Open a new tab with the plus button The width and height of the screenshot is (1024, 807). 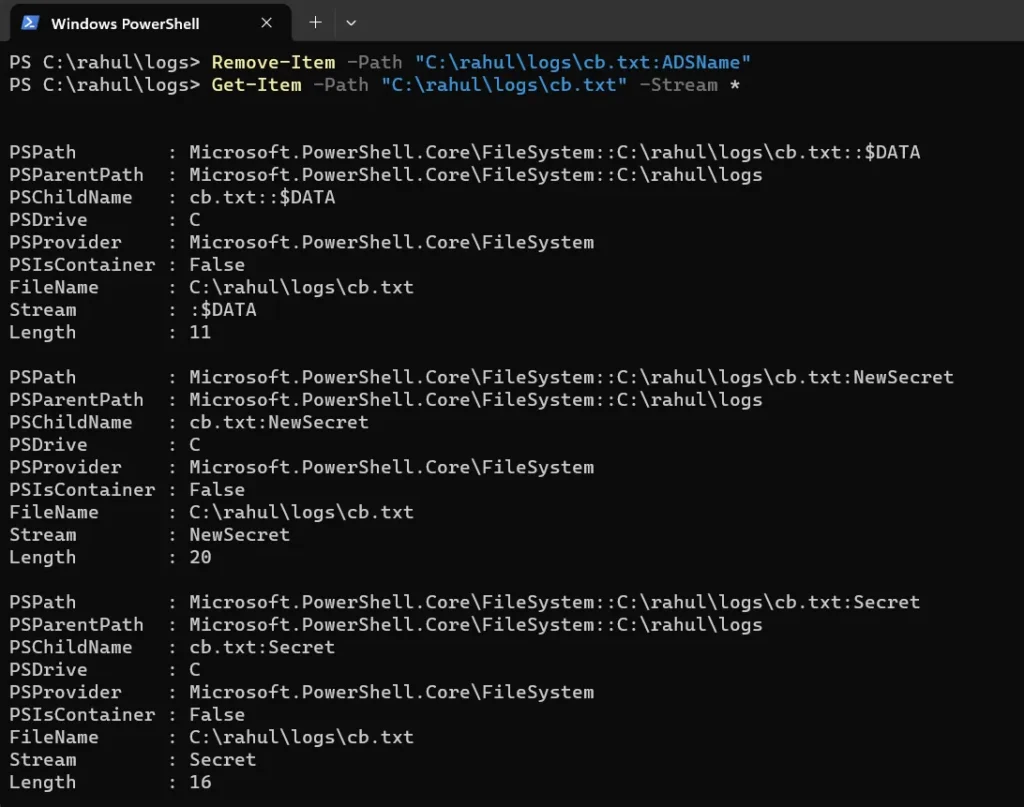[315, 23]
